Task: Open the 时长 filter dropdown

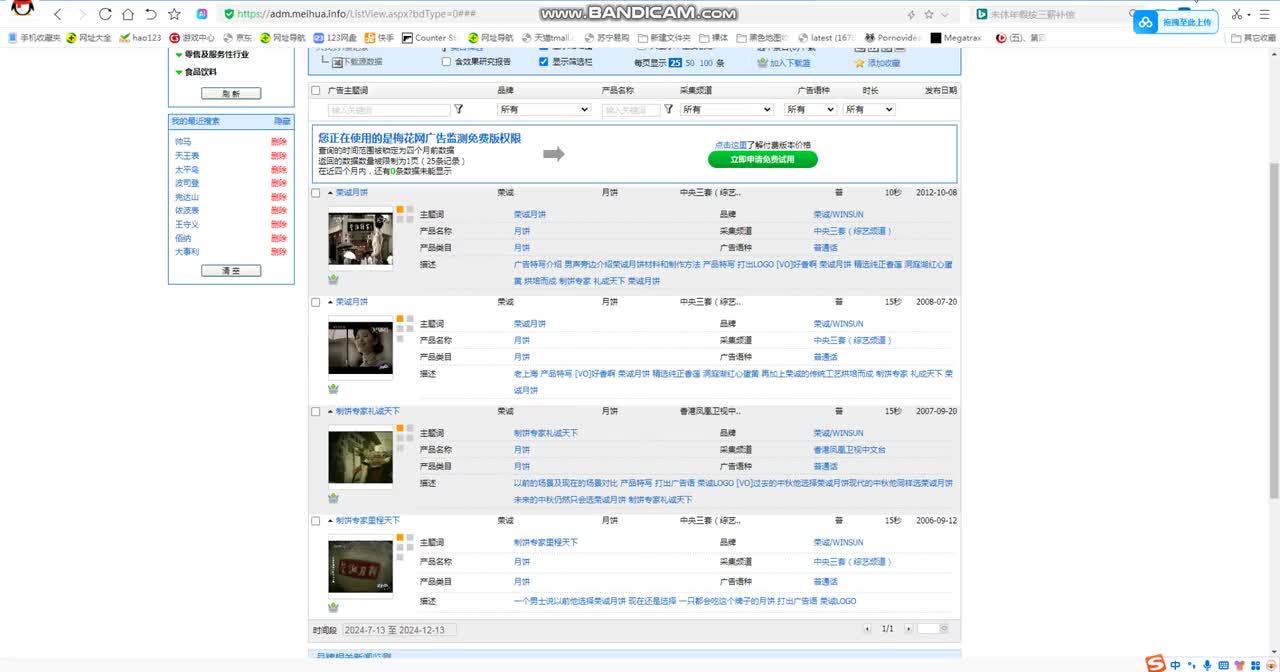Action: (868, 109)
